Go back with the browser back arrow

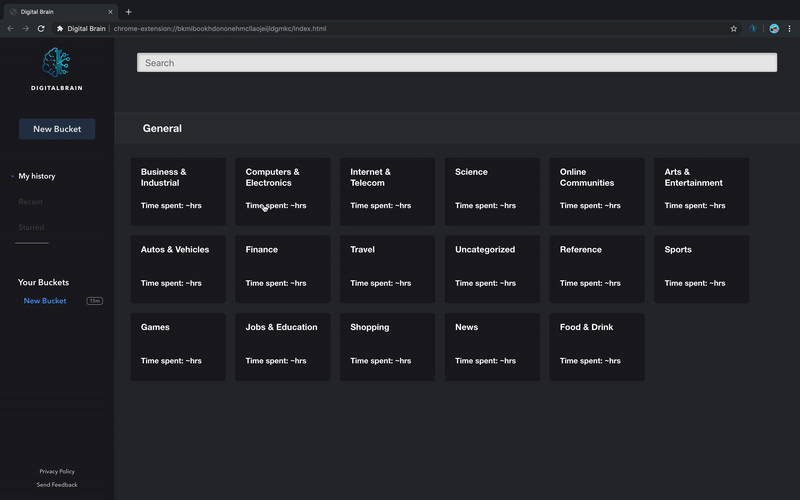click(10, 29)
